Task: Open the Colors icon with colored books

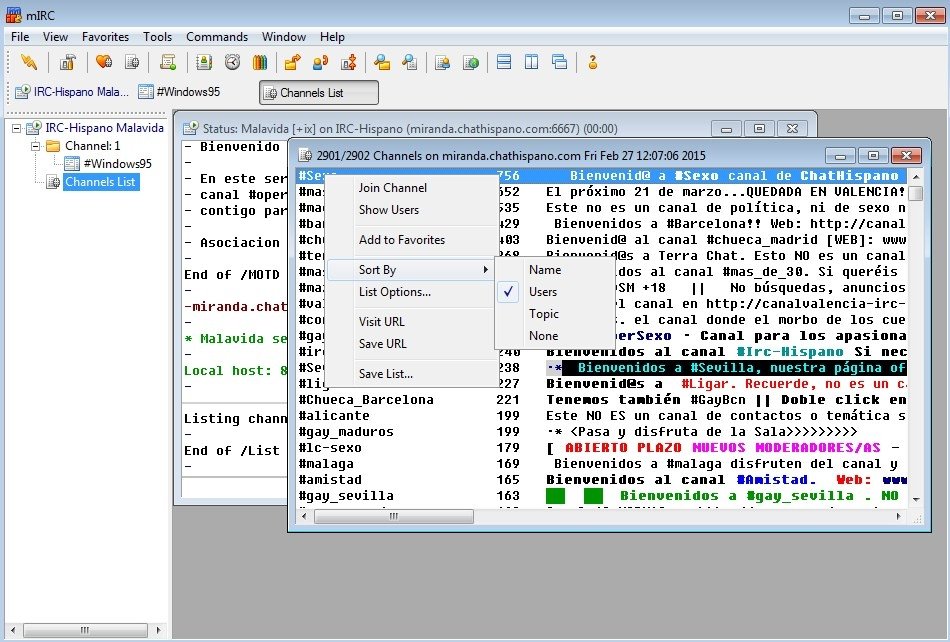Action: (260, 62)
